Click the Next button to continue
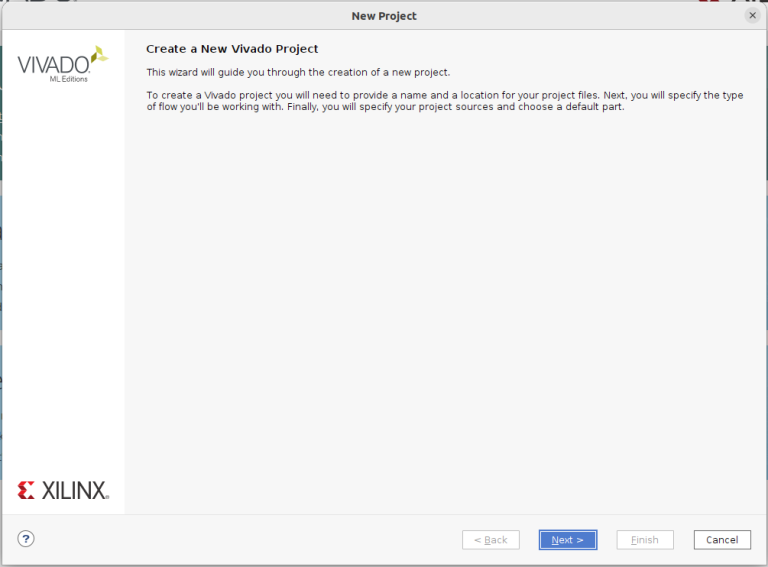Screen dimensions: 768x567 567,540
